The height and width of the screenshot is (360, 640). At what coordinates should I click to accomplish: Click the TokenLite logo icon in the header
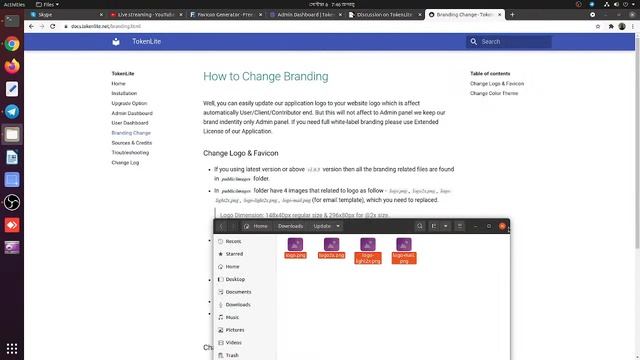point(116,41)
